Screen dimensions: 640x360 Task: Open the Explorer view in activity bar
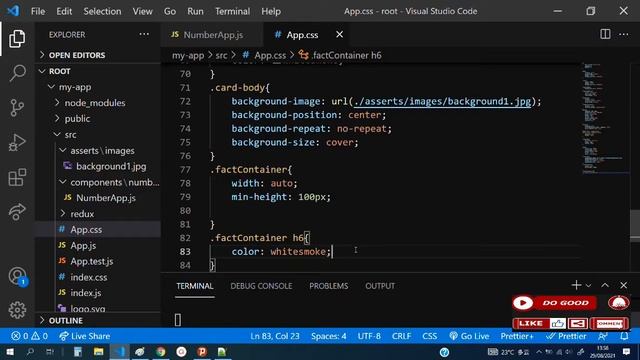coord(17,39)
